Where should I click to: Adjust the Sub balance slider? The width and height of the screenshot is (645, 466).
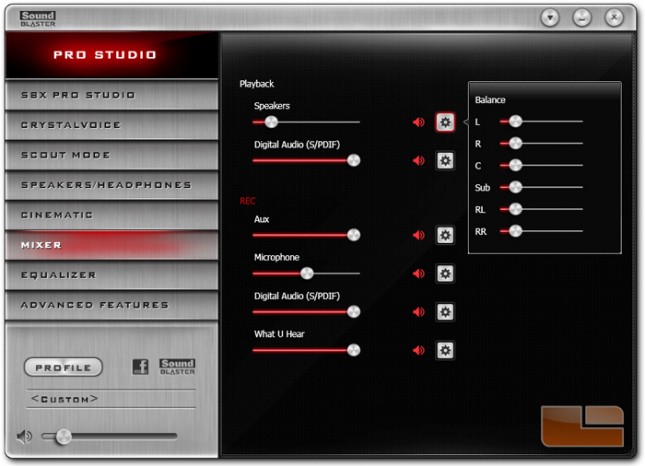point(541,187)
